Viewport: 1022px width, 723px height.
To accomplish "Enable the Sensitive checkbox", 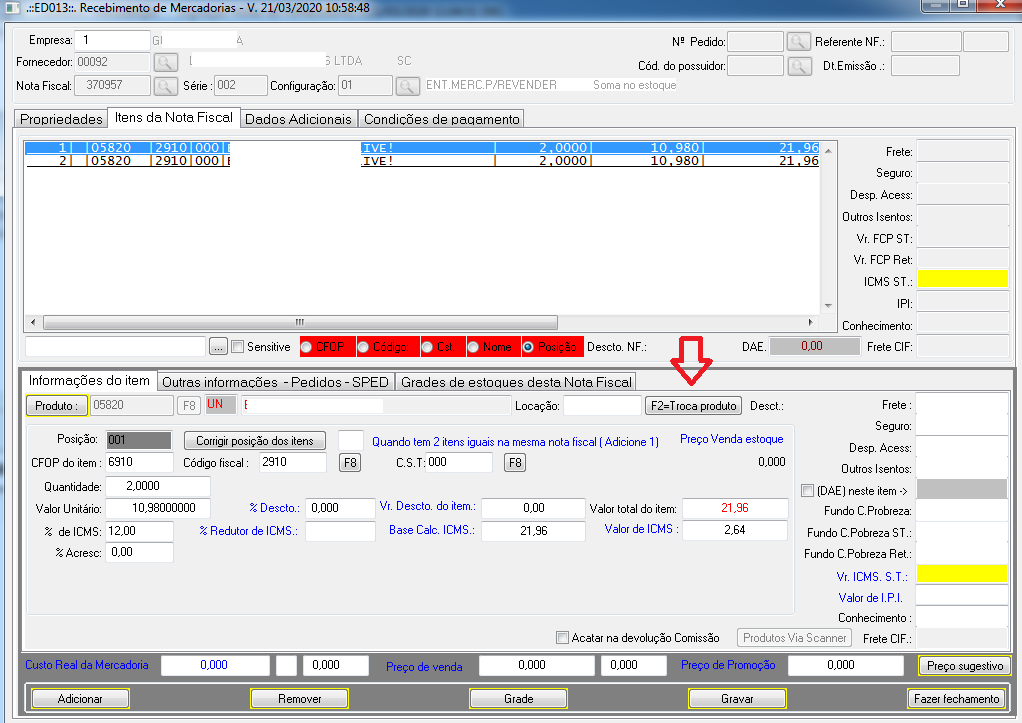I will pyautogui.click(x=238, y=347).
